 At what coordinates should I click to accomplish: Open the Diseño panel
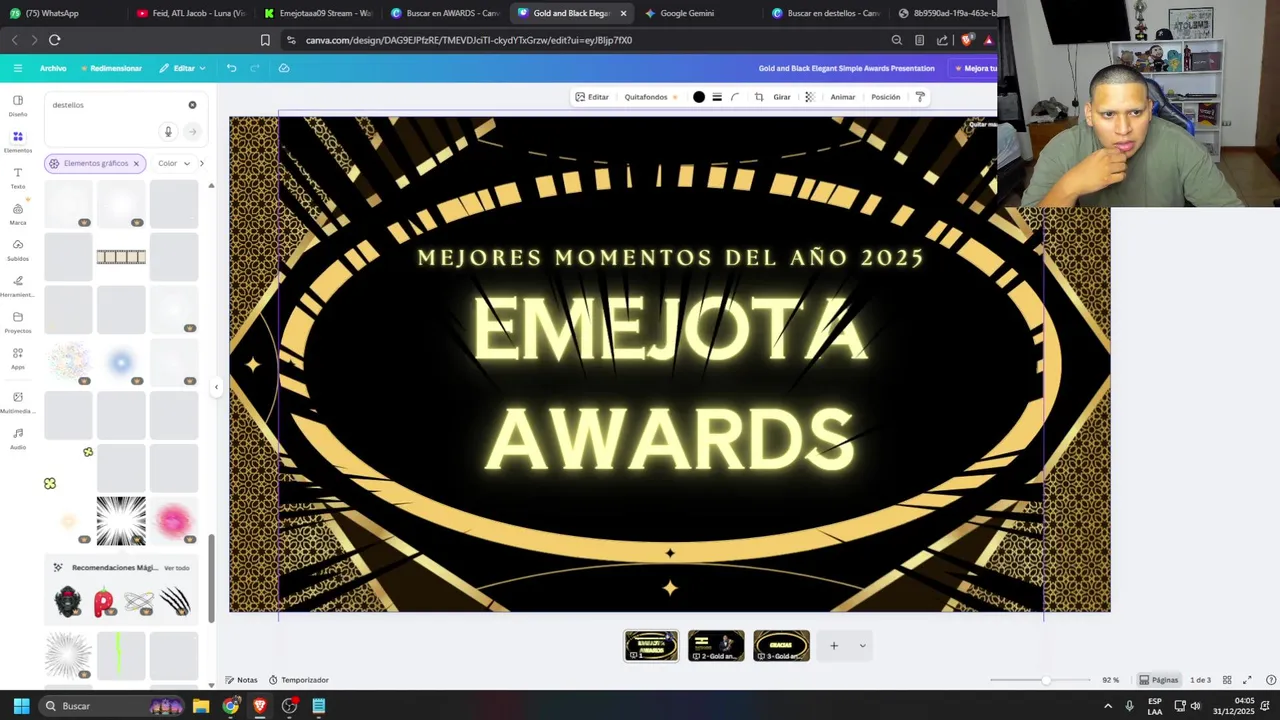[x=18, y=105]
